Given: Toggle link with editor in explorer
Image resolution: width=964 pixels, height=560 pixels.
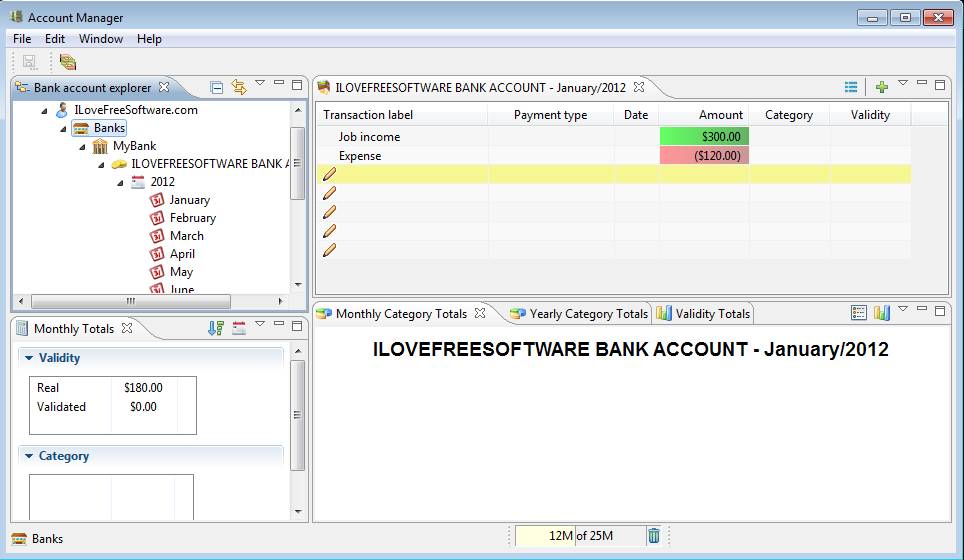Looking at the screenshot, I should pyautogui.click(x=239, y=87).
